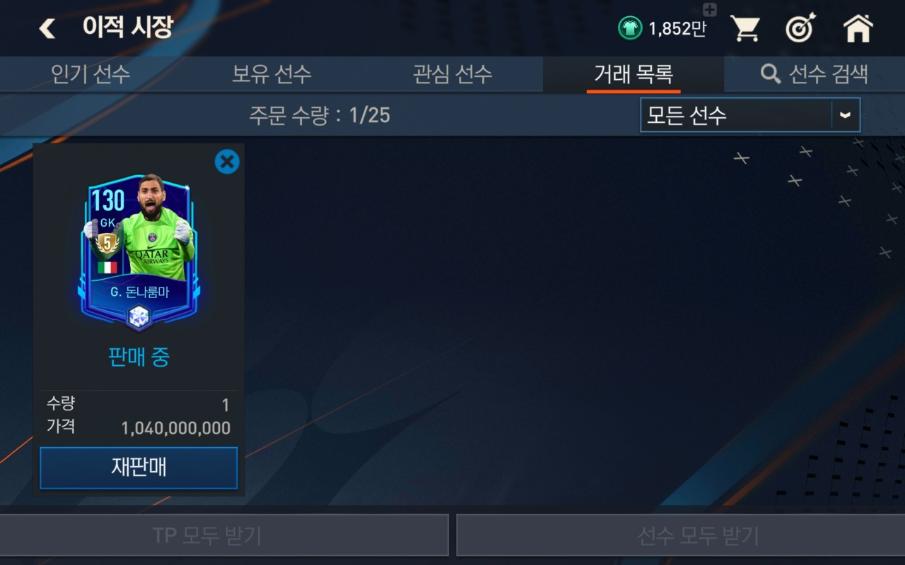
Task: Click the 선수 모두 받기 button
Action: 680,536
